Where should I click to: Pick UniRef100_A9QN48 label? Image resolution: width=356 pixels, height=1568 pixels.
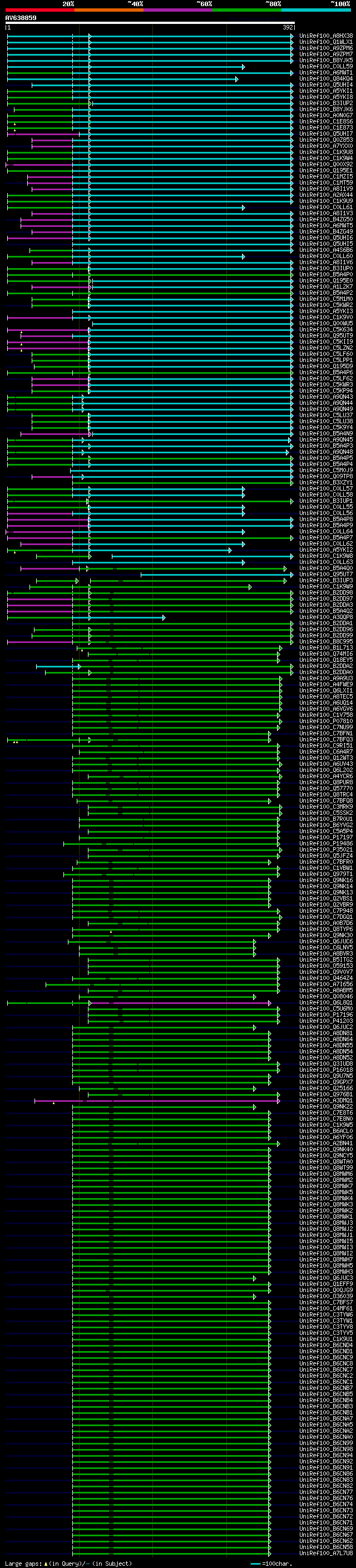pos(326,452)
